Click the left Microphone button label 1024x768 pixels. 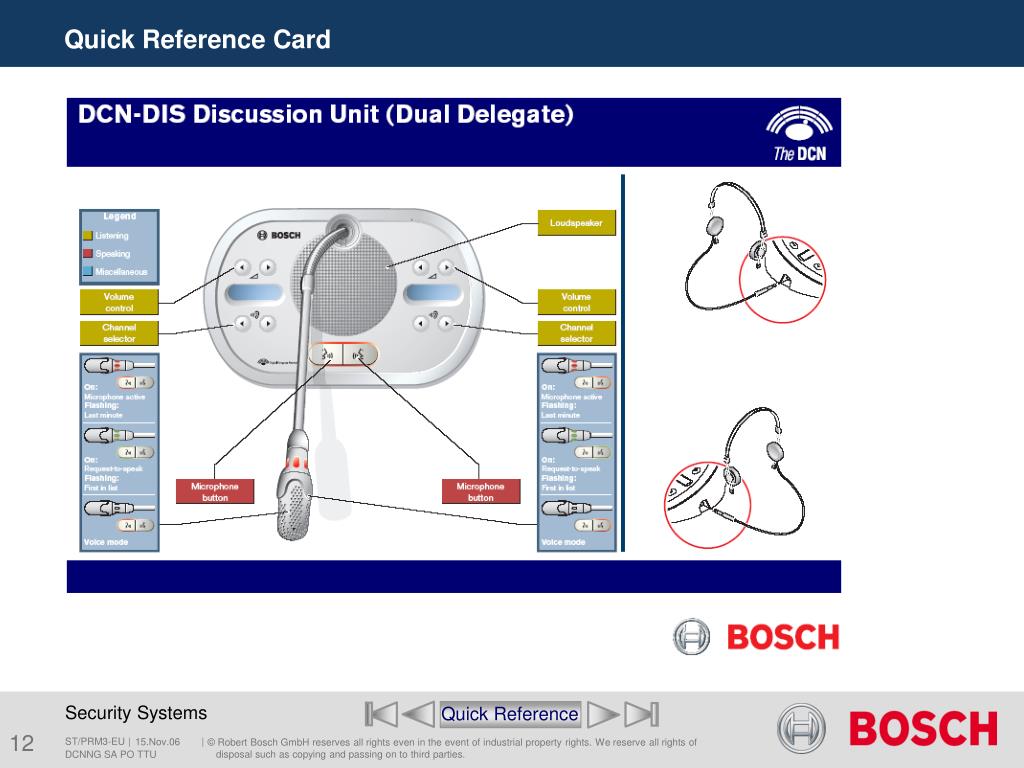click(215, 492)
